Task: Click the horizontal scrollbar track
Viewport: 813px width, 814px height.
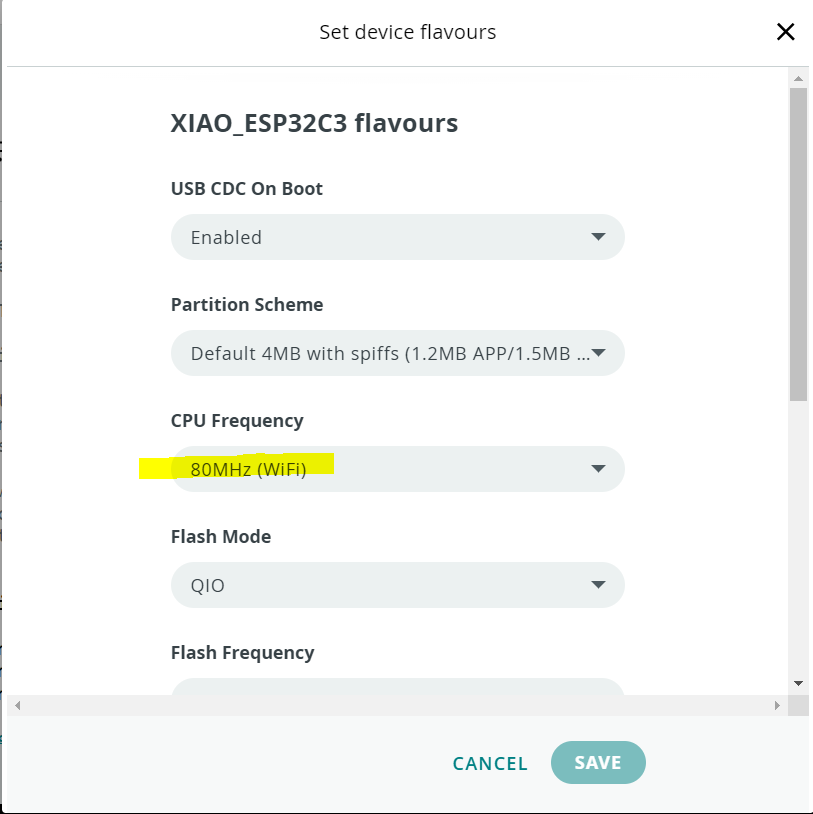Action: (x=397, y=705)
